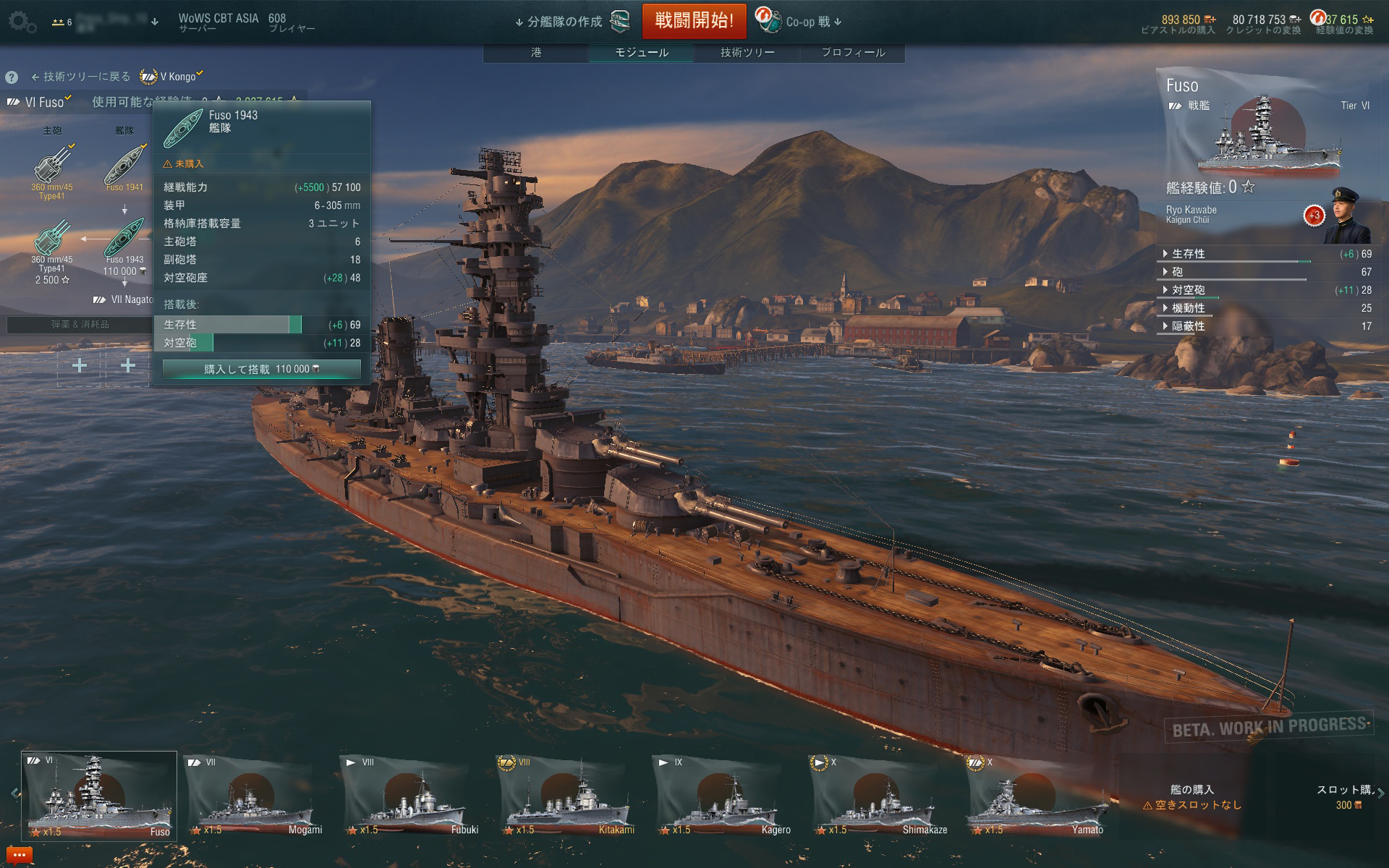1389x868 pixels.
Task: Select the Mogami ship thumbnail
Action: point(253,796)
